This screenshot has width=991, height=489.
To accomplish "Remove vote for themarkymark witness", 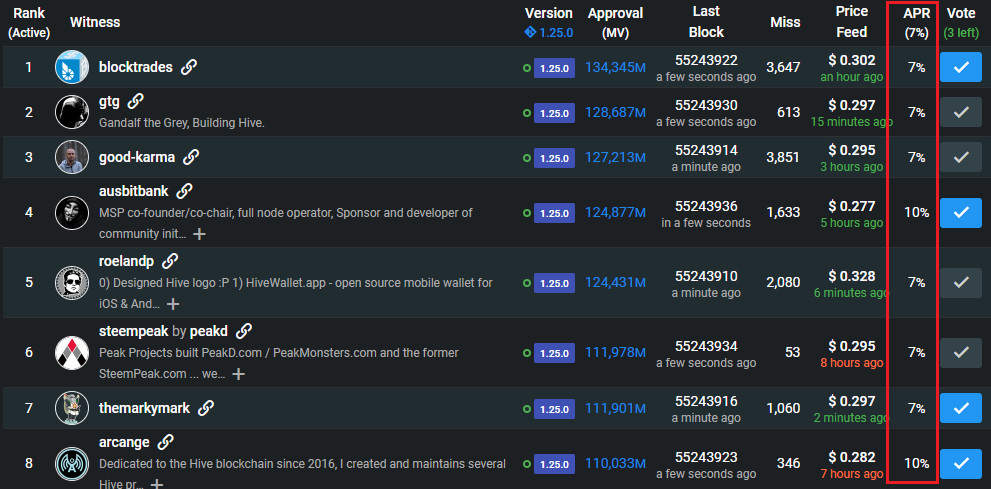I will tap(961, 408).
